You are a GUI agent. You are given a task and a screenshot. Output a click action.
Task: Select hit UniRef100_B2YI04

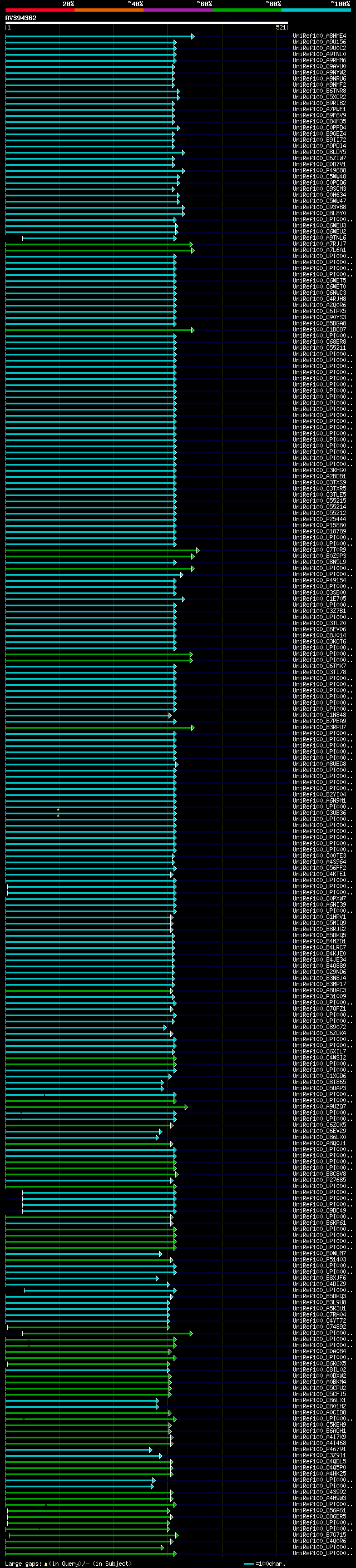319,794
